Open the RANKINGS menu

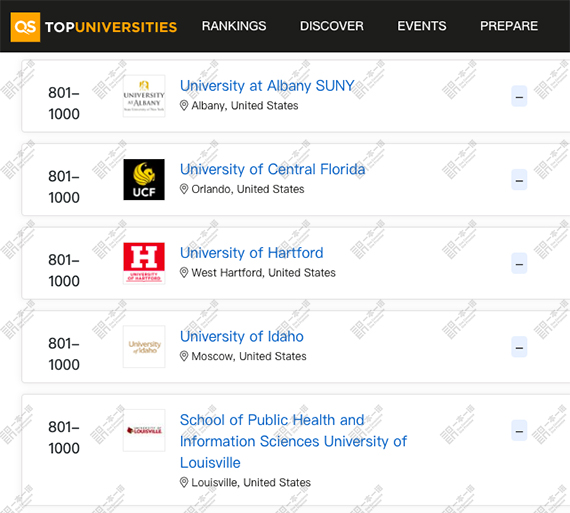tap(234, 26)
